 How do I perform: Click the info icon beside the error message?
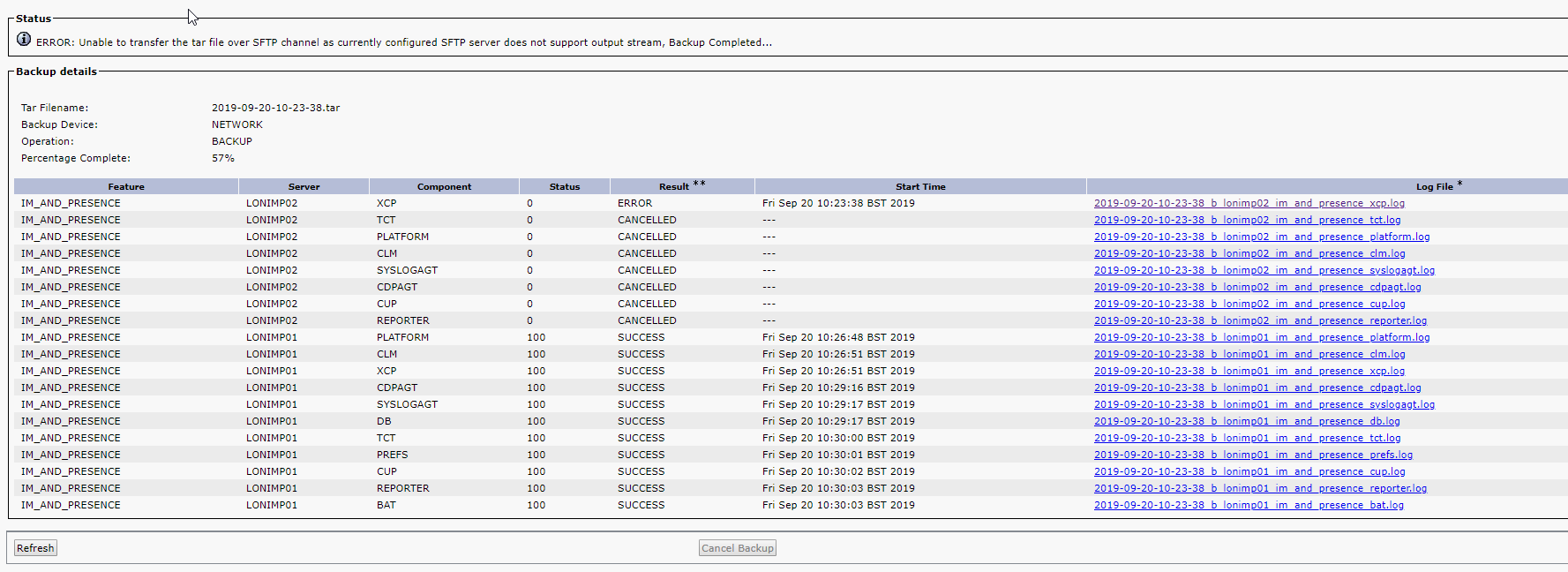click(x=24, y=39)
